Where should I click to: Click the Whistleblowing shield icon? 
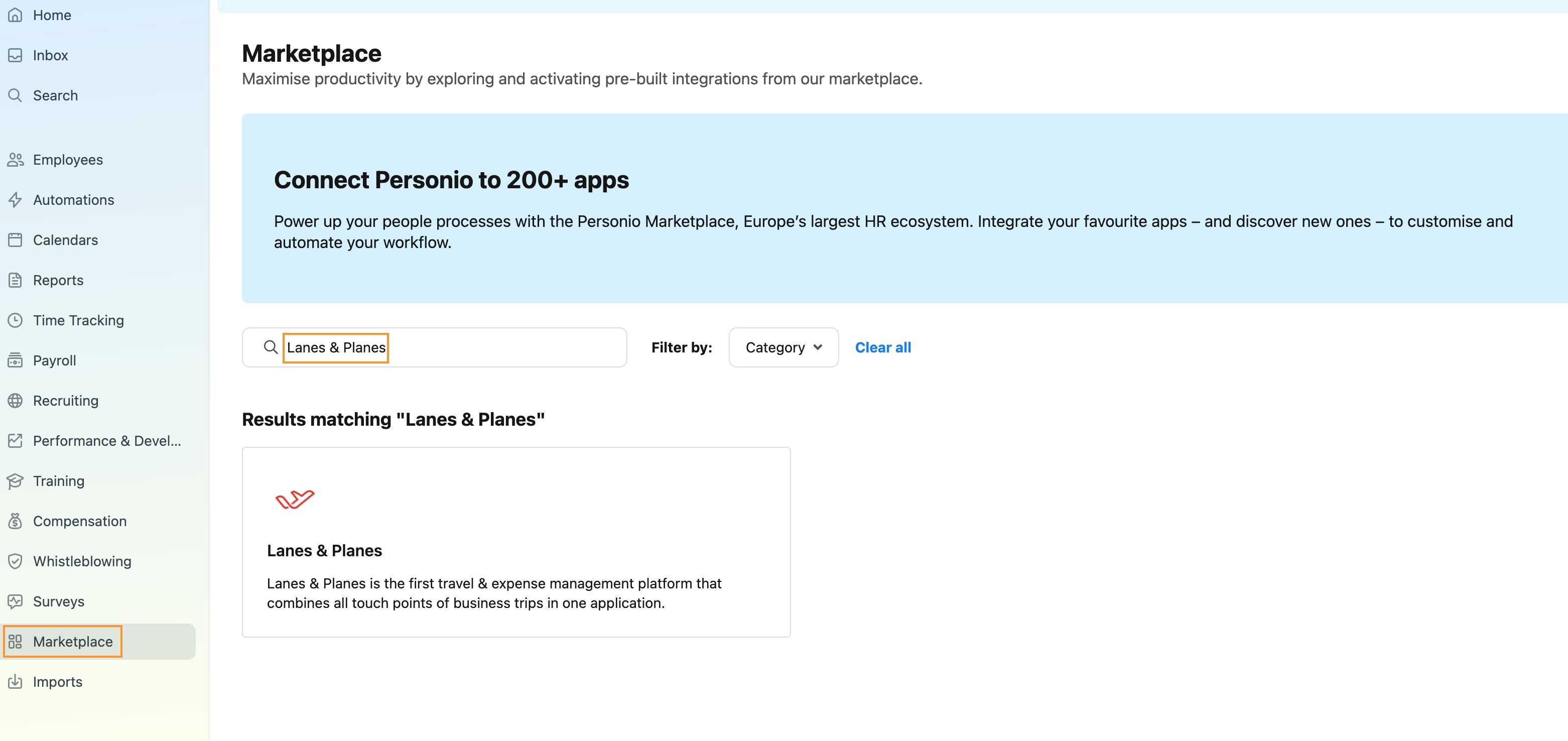point(15,561)
